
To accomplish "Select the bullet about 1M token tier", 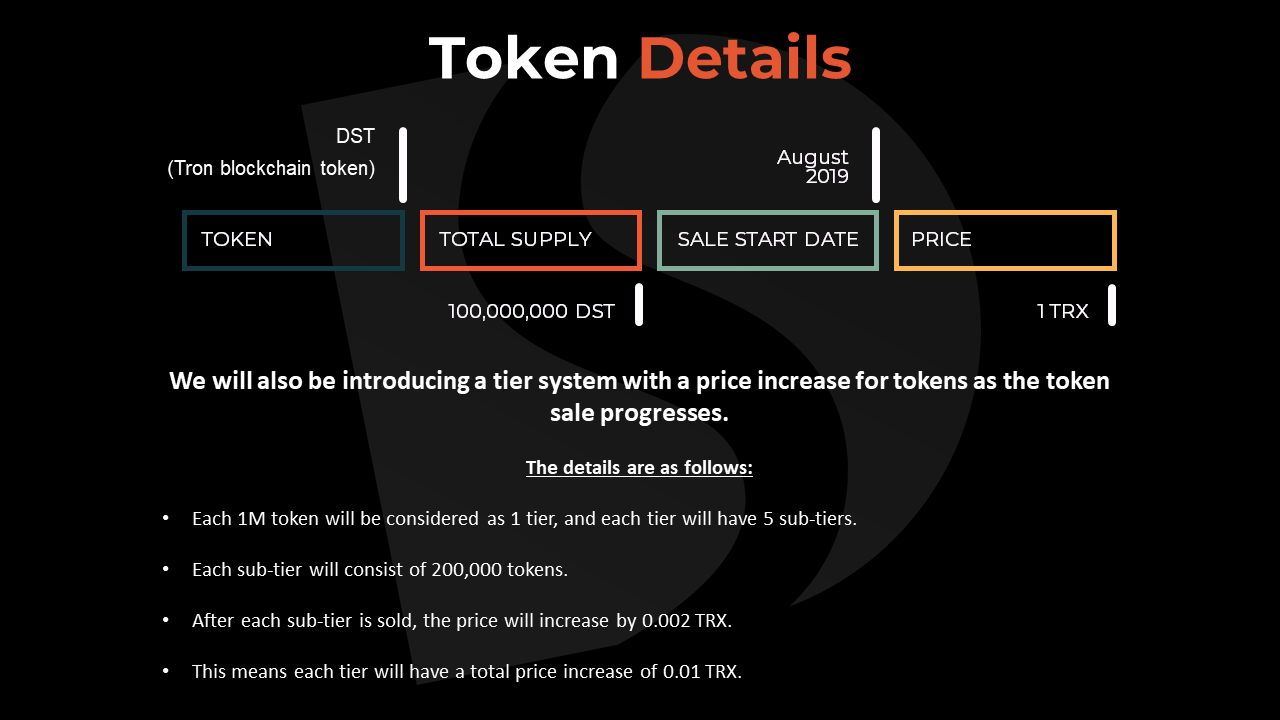I will (x=524, y=519).
